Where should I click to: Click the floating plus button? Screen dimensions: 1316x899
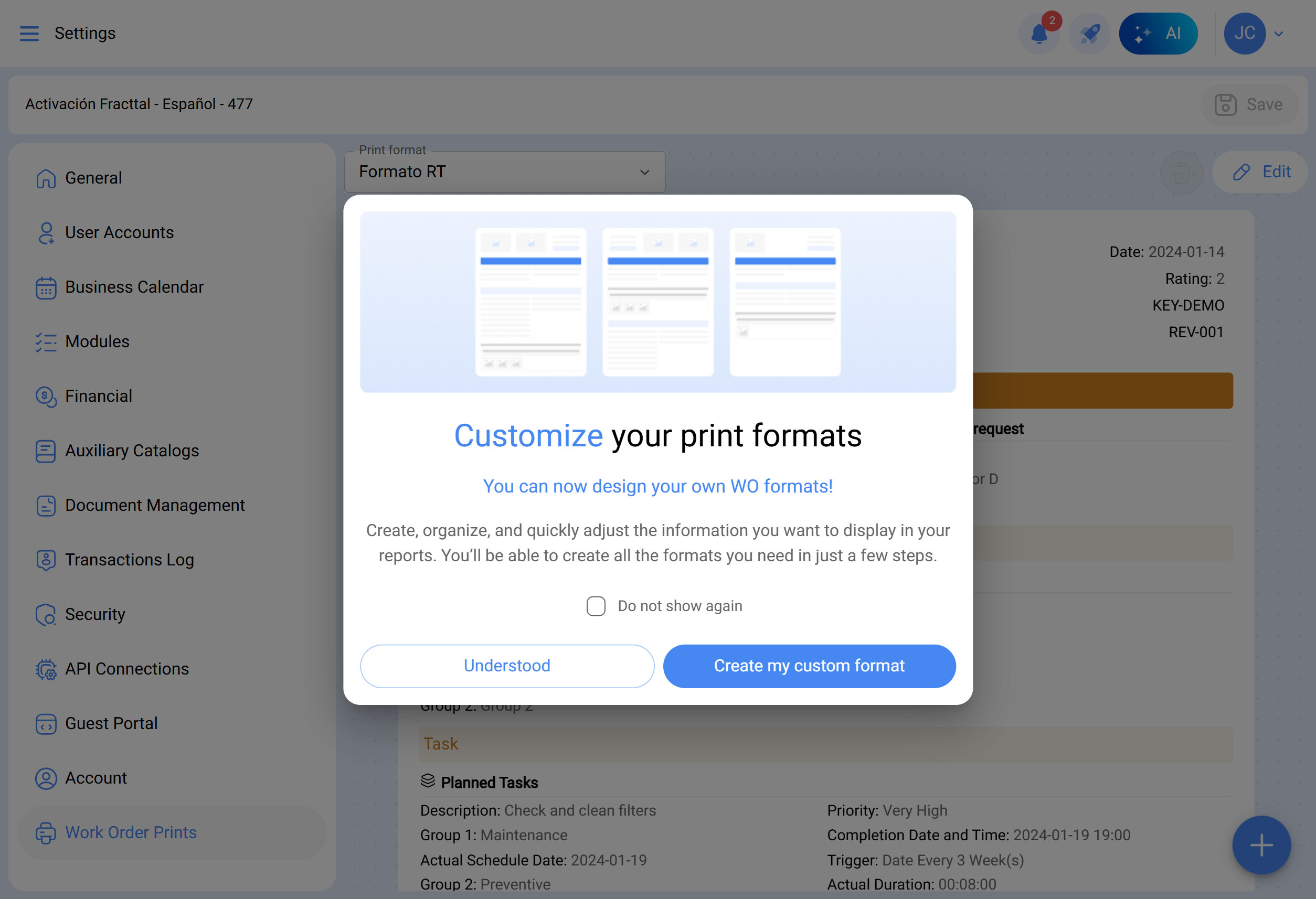click(1261, 844)
